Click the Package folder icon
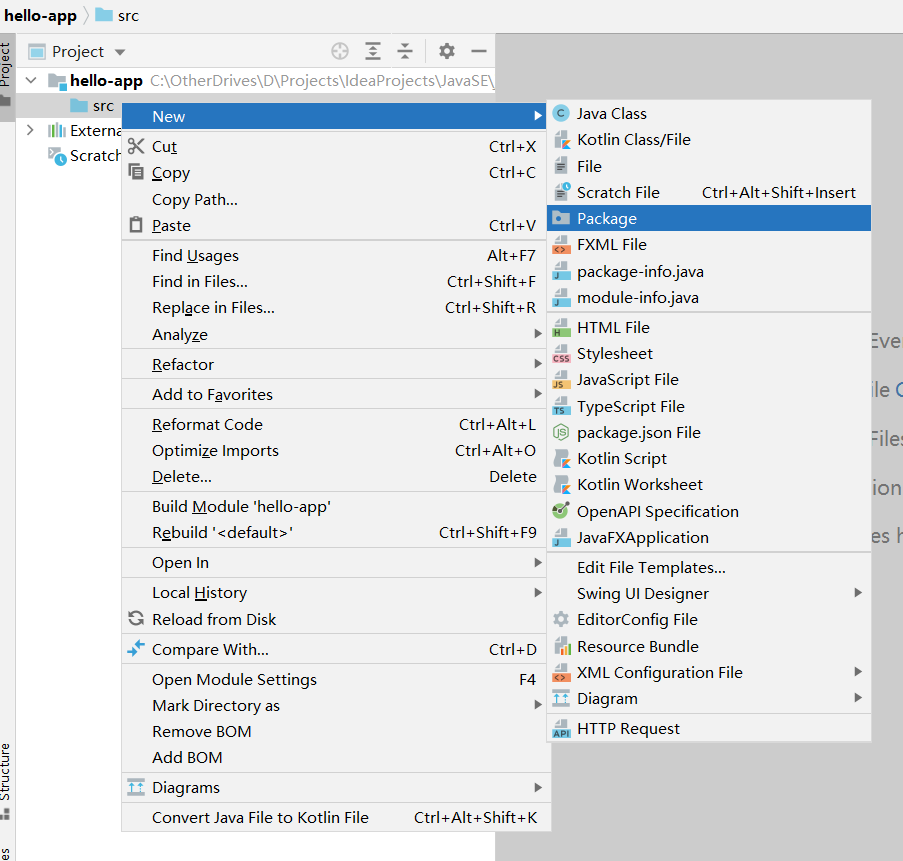The width and height of the screenshot is (903, 861). (x=561, y=218)
